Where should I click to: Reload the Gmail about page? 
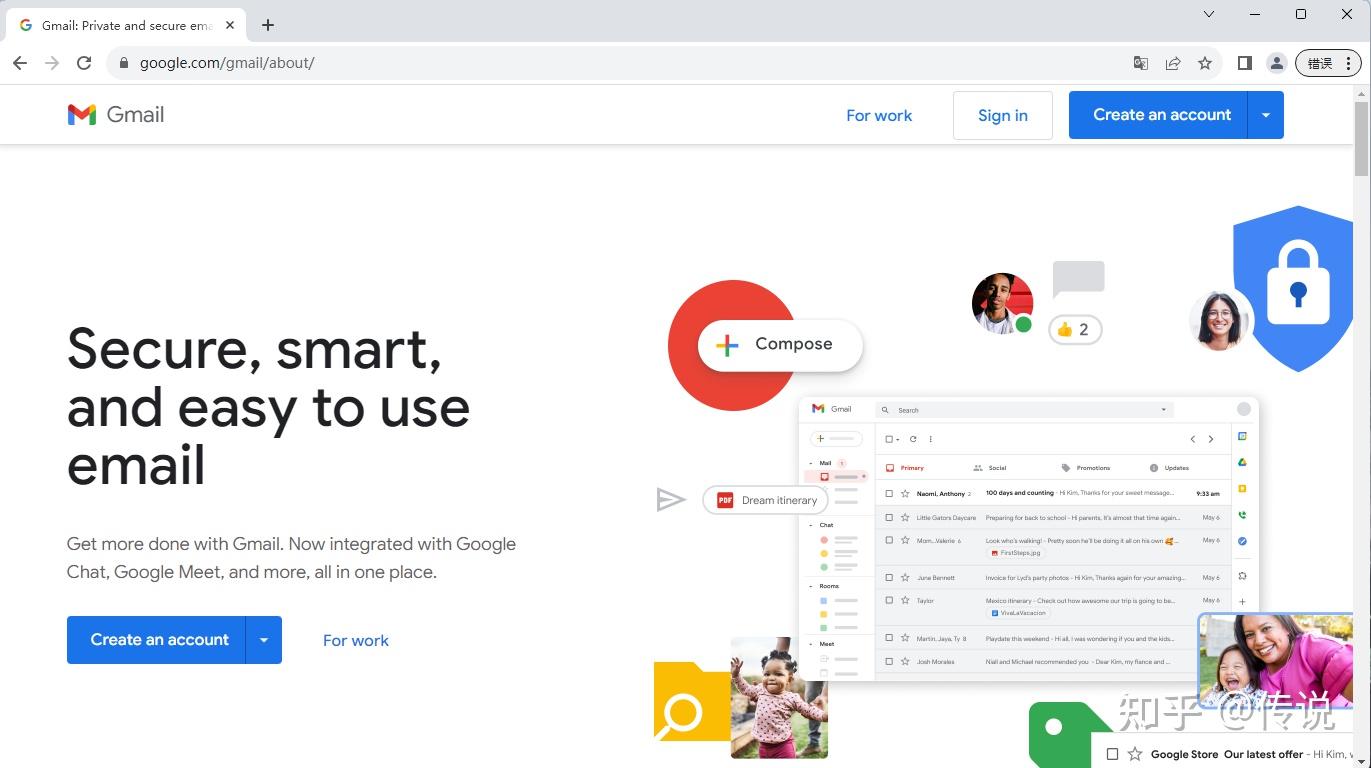coord(84,63)
